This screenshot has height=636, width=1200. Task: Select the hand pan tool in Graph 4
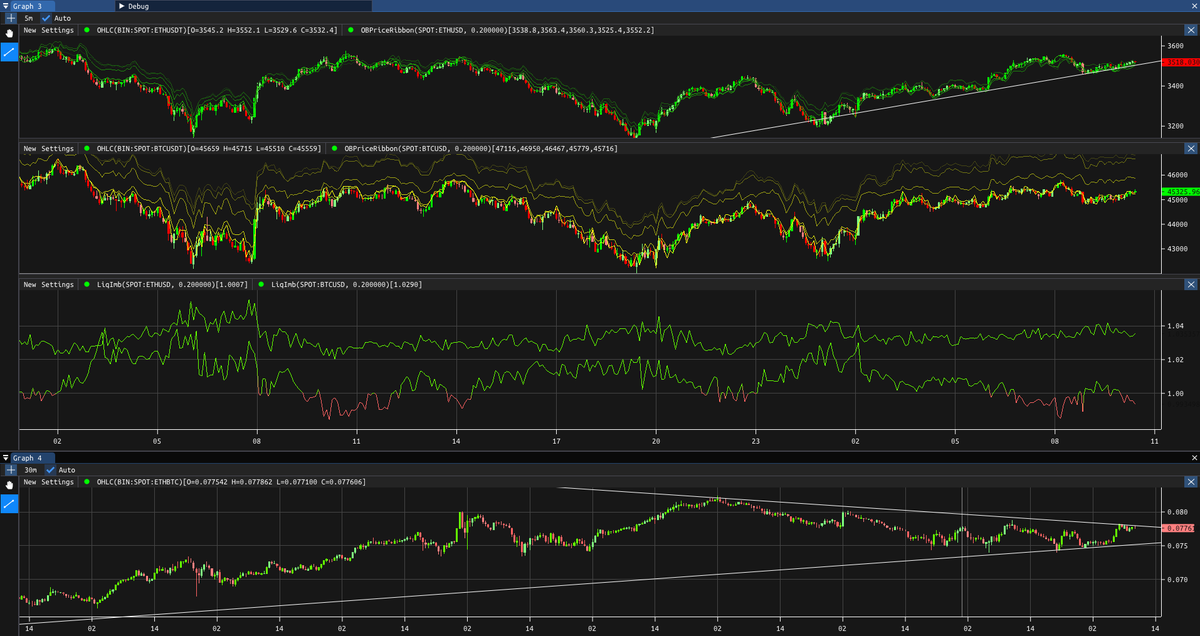[x=9, y=484]
